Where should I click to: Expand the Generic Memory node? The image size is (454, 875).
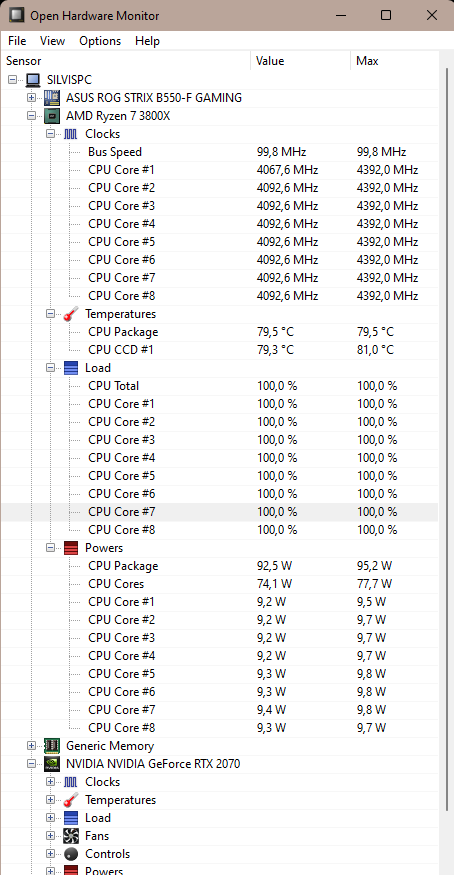pyautogui.click(x=32, y=746)
